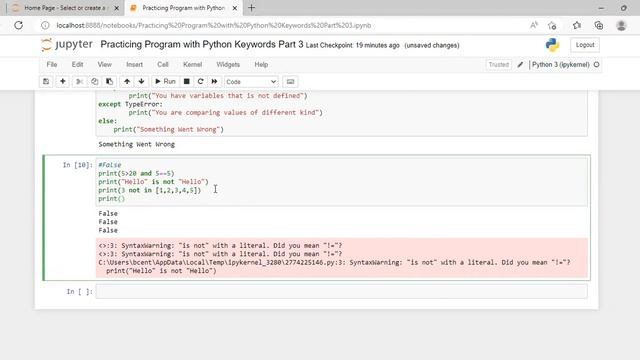Screen dimensions: 640x360
Task: Save notebook with the floppy disk icon
Action: click(46, 82)
